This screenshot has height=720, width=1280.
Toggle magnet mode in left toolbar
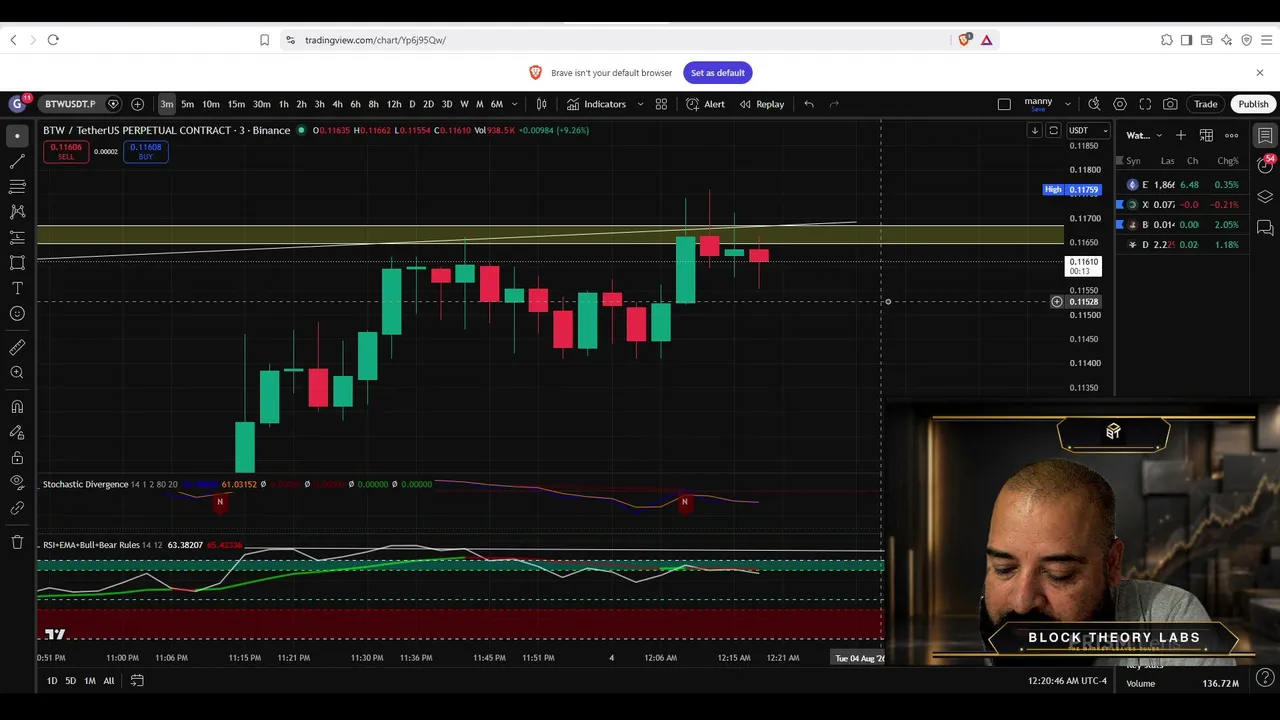(17, 407)
